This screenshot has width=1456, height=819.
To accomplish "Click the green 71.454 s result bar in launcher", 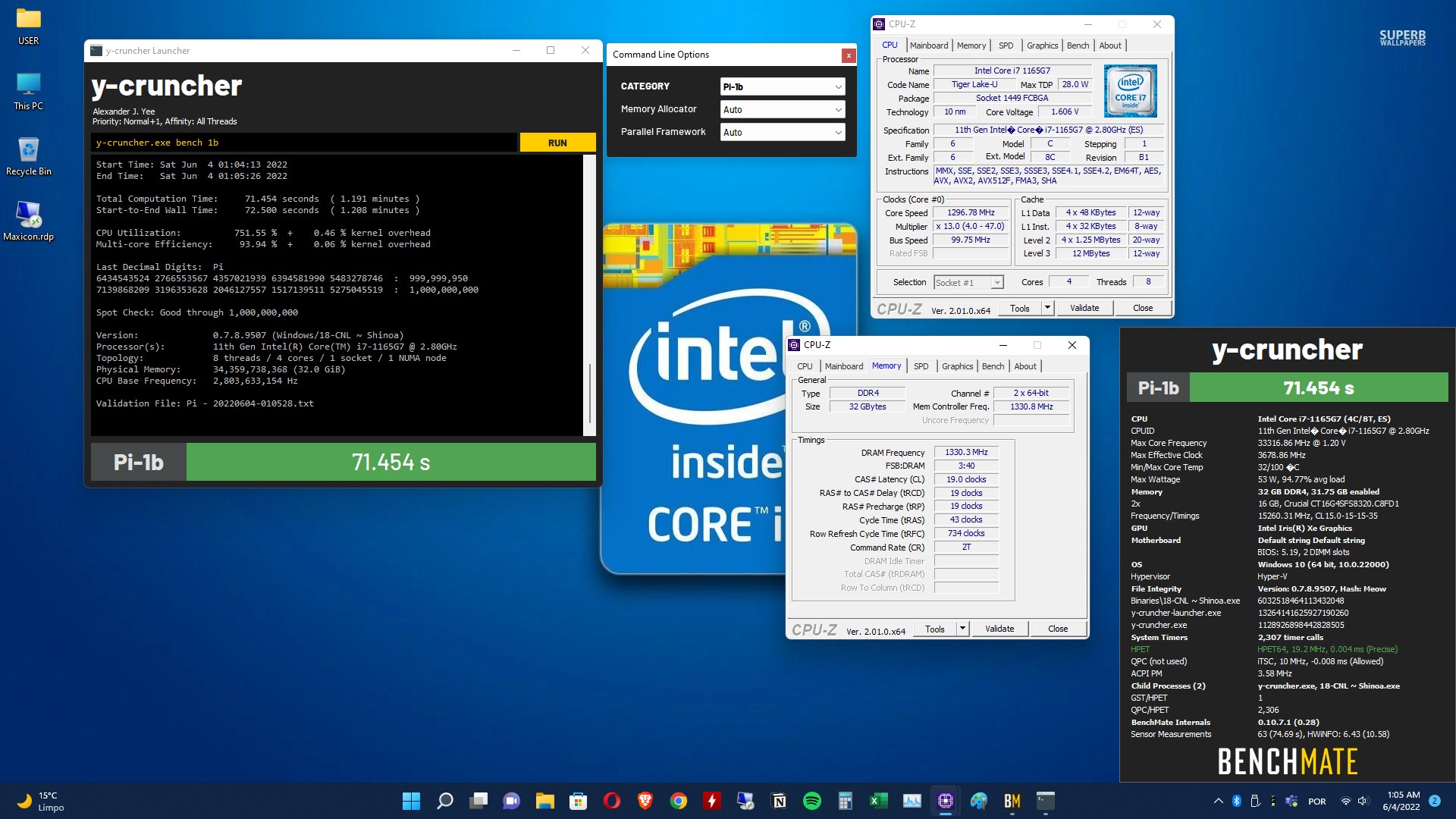I will click(391, 462).
